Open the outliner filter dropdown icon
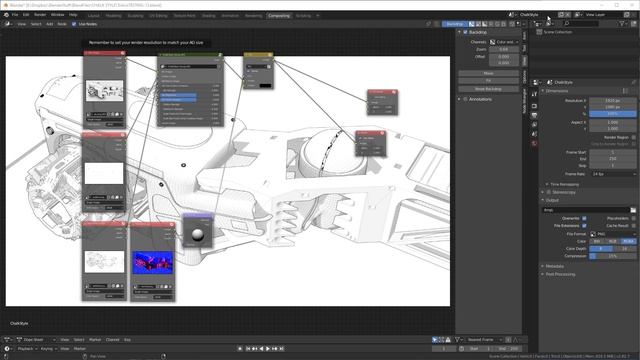The width and height of the screenshot is (640, 360). click(622, 24)
